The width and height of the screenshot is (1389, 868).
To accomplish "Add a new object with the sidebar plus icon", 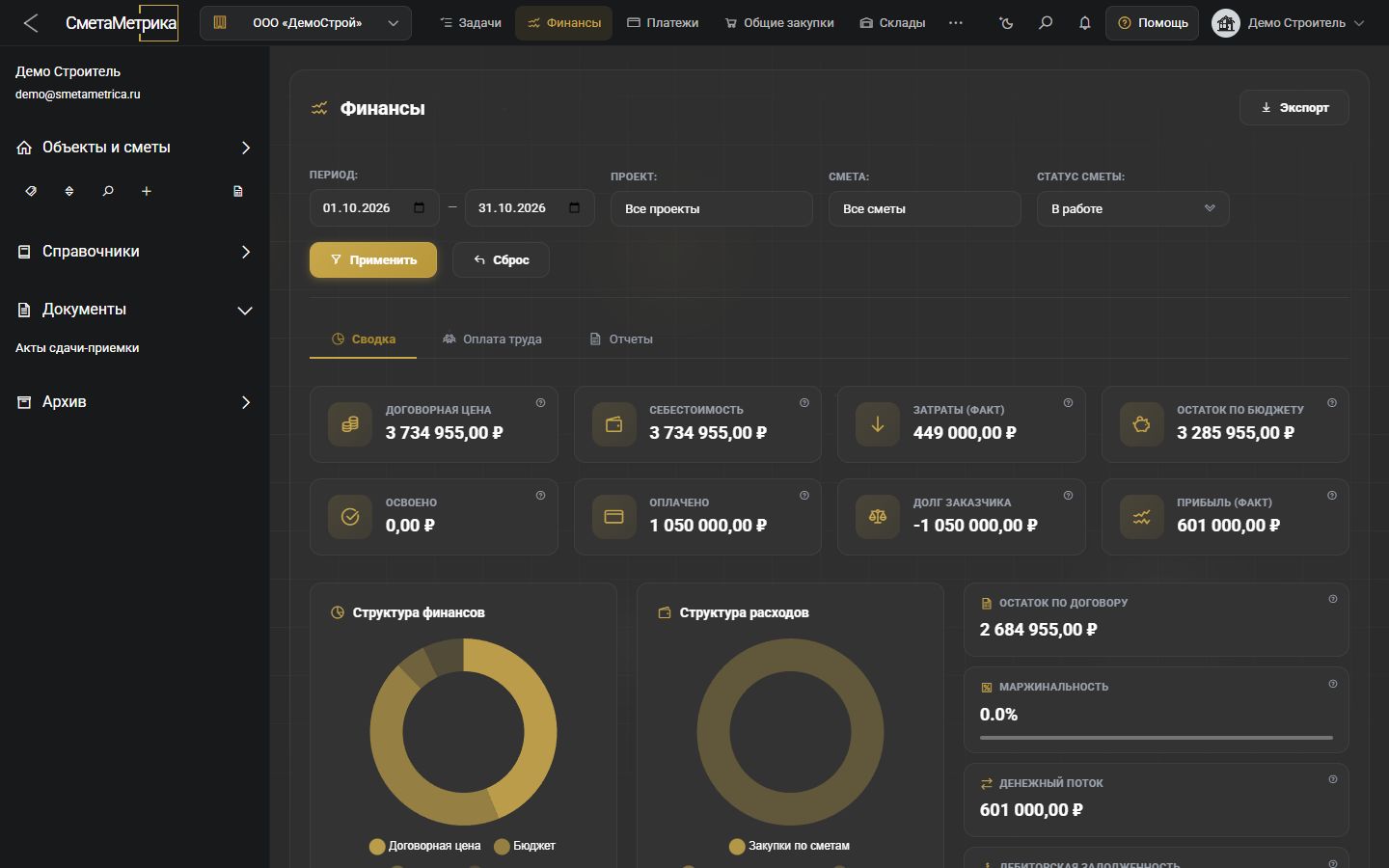I will [x=147, y=191].
